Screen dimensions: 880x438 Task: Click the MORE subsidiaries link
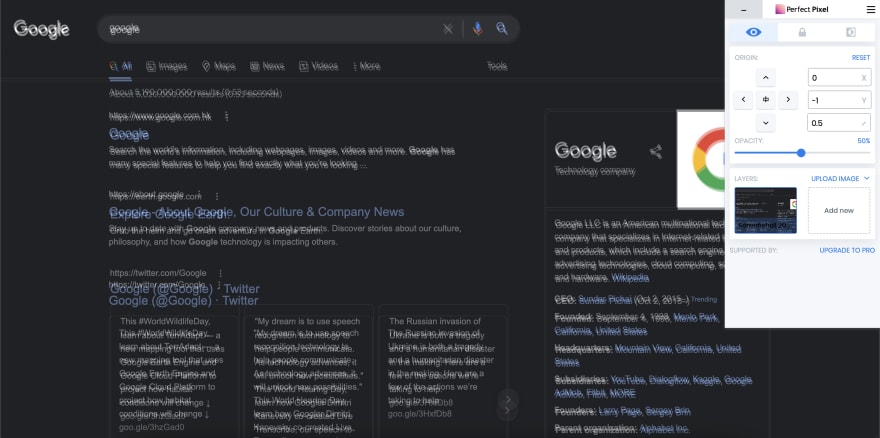click(x=622, y=393)
